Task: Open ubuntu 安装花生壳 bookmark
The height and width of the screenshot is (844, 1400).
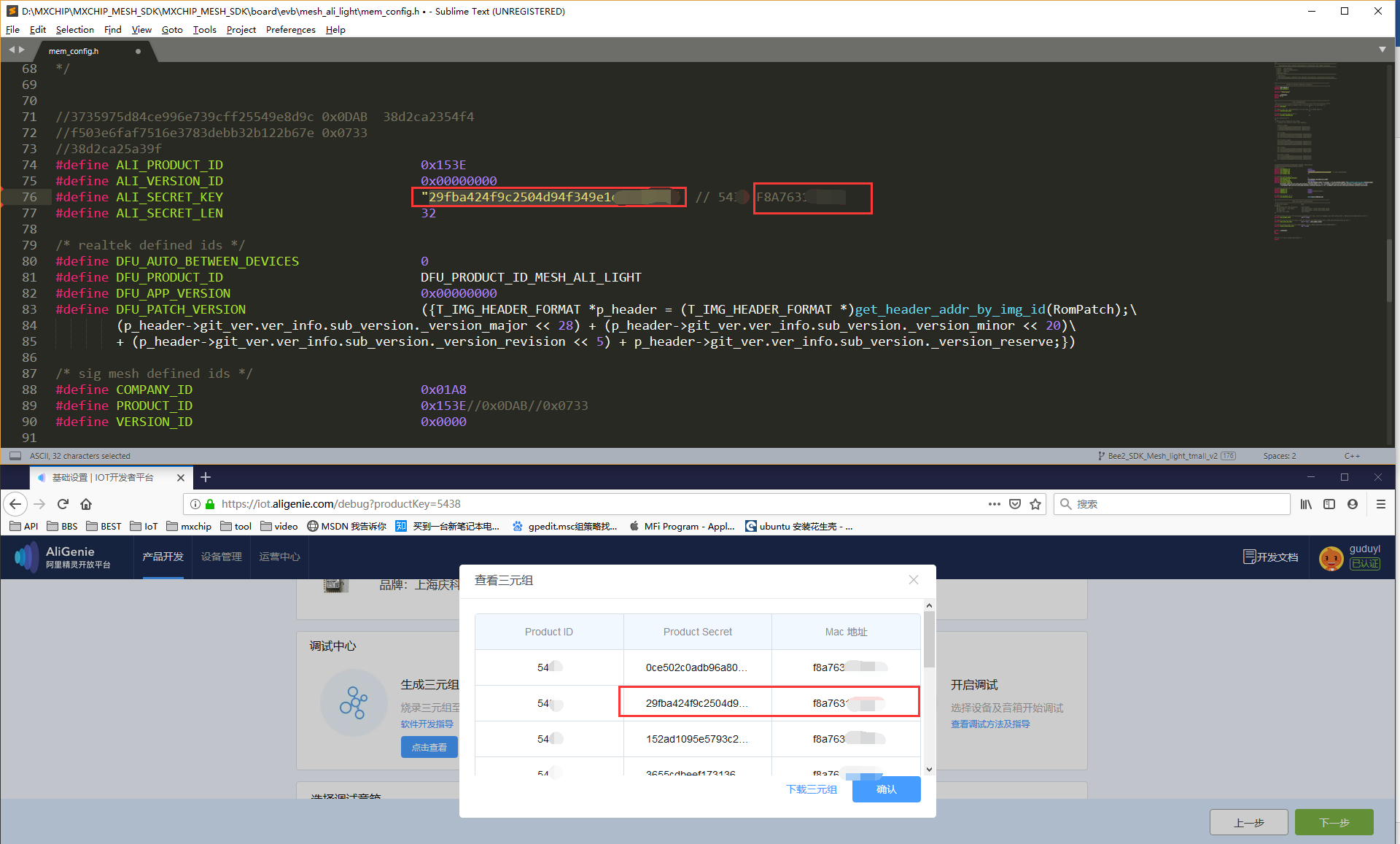Action: (798, 526)
